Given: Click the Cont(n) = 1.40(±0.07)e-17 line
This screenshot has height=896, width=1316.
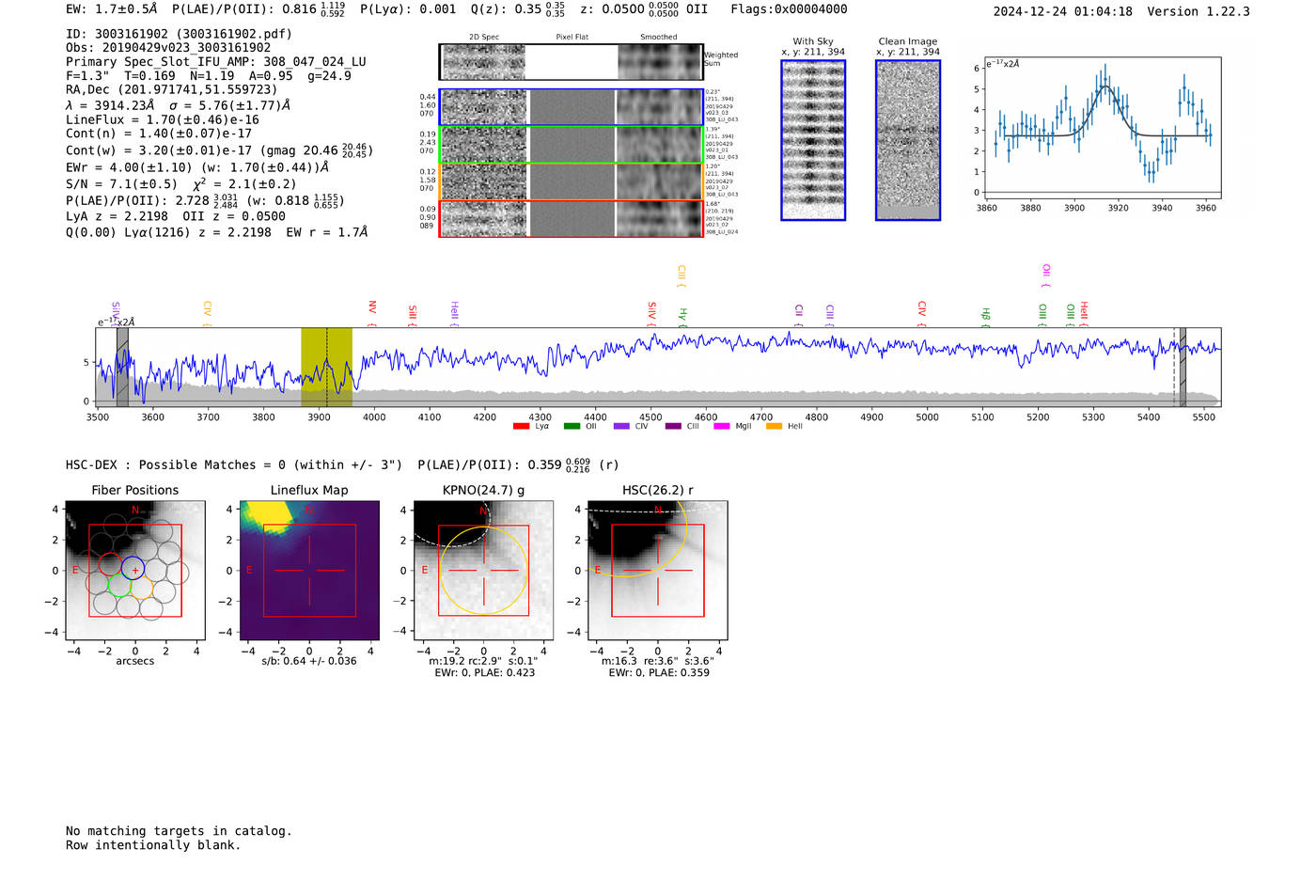Looking at the screenshot, I should point(159,134).
